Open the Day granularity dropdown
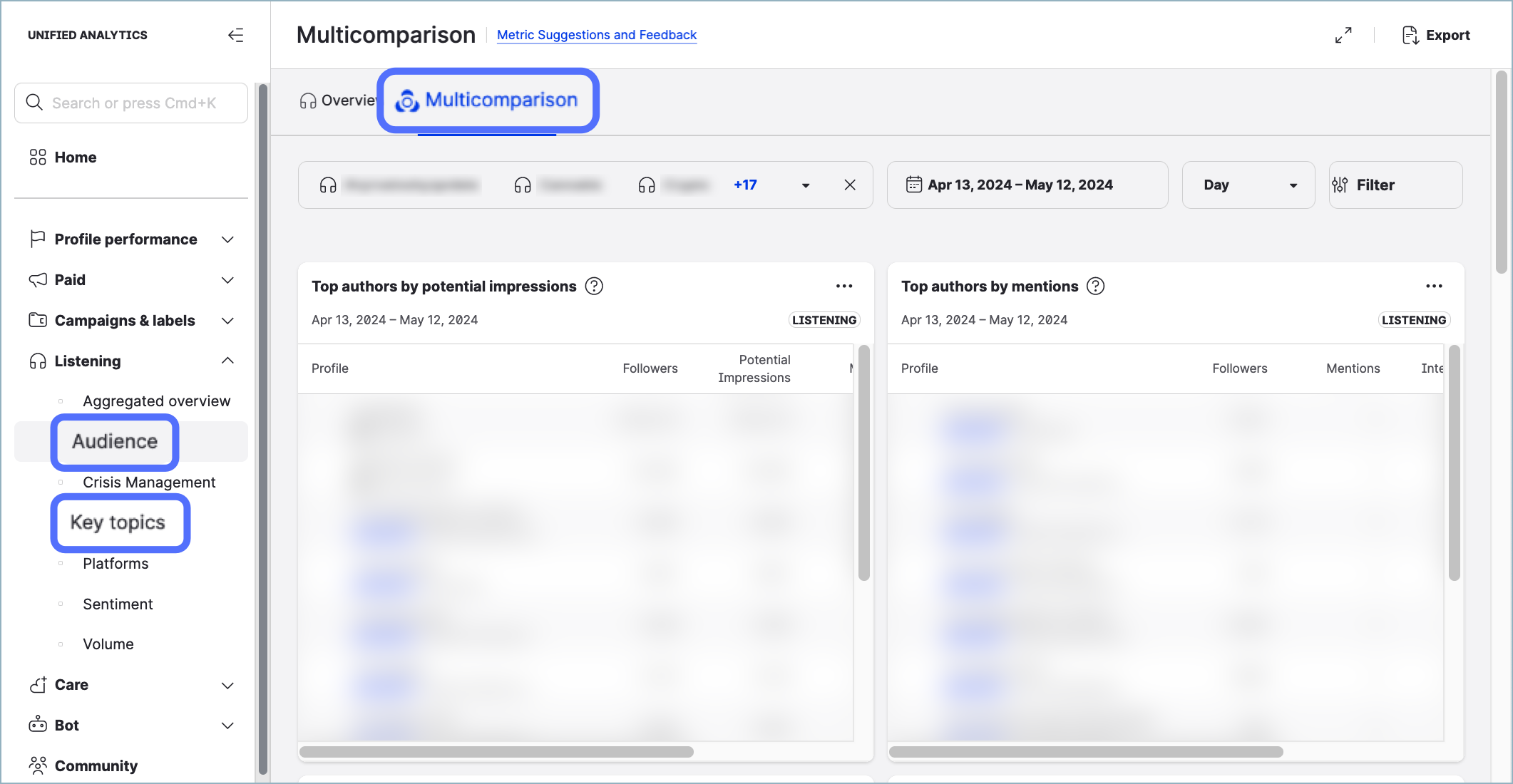1513x784 pixels. [x=1248, y=185]
